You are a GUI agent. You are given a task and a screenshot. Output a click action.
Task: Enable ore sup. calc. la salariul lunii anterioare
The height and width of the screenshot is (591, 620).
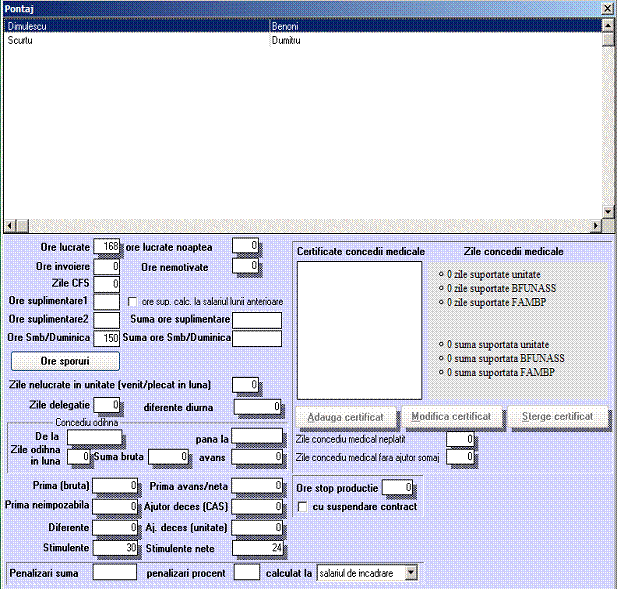click(132, 301)
